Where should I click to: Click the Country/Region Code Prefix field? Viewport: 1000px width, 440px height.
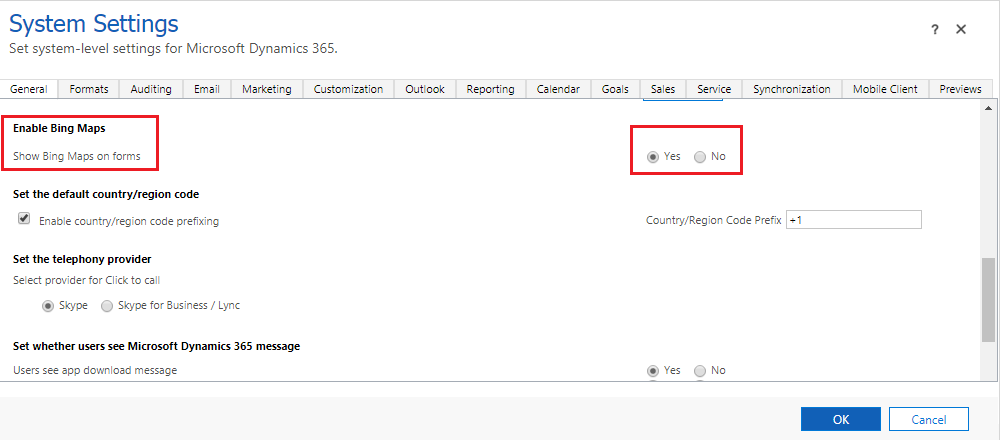[x=853, y=219]
